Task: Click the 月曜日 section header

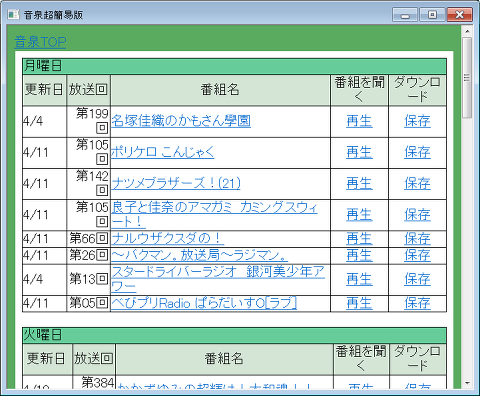Action: (234, 66)
